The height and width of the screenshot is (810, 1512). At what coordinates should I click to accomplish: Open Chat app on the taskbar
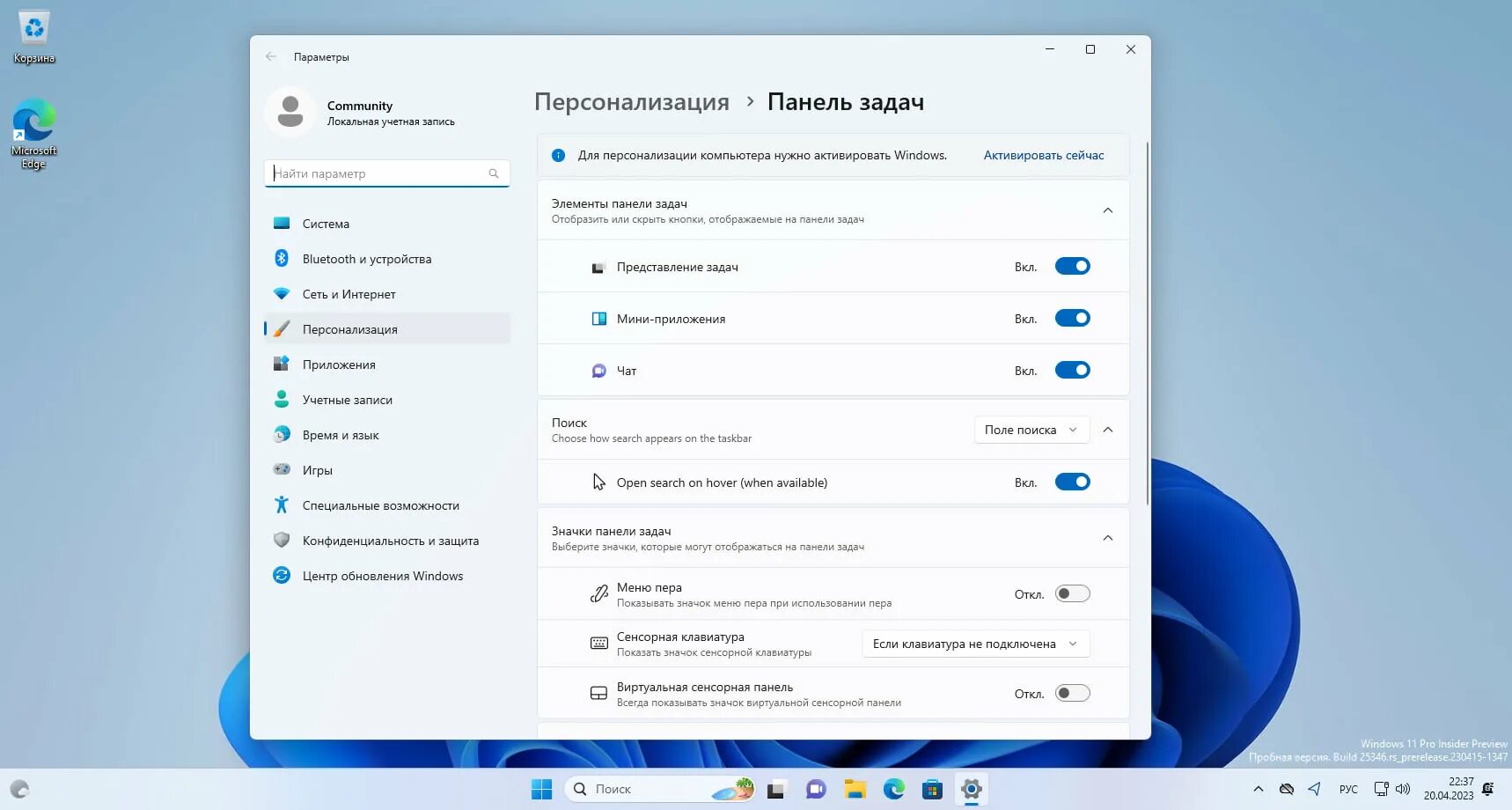(x=816, y=789)
